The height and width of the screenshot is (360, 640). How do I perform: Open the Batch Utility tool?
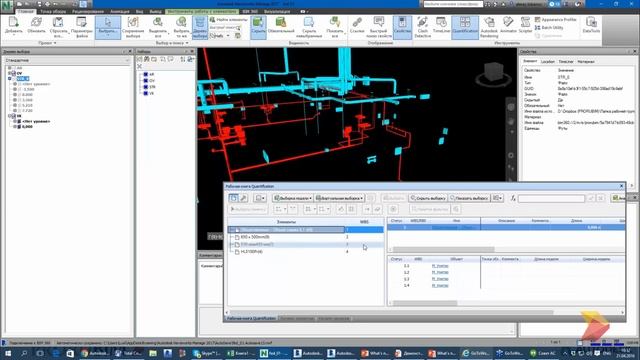549,28
